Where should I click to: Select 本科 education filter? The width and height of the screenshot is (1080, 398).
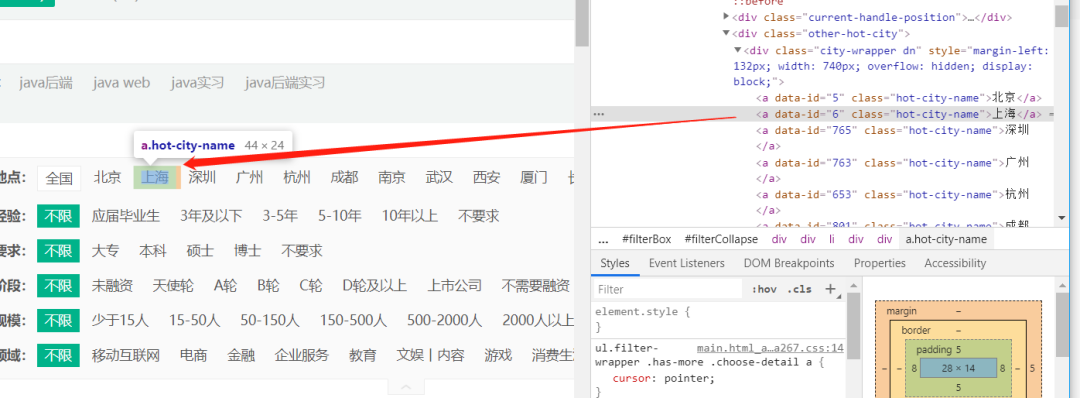pyautogui.click(x=153, y=251)
